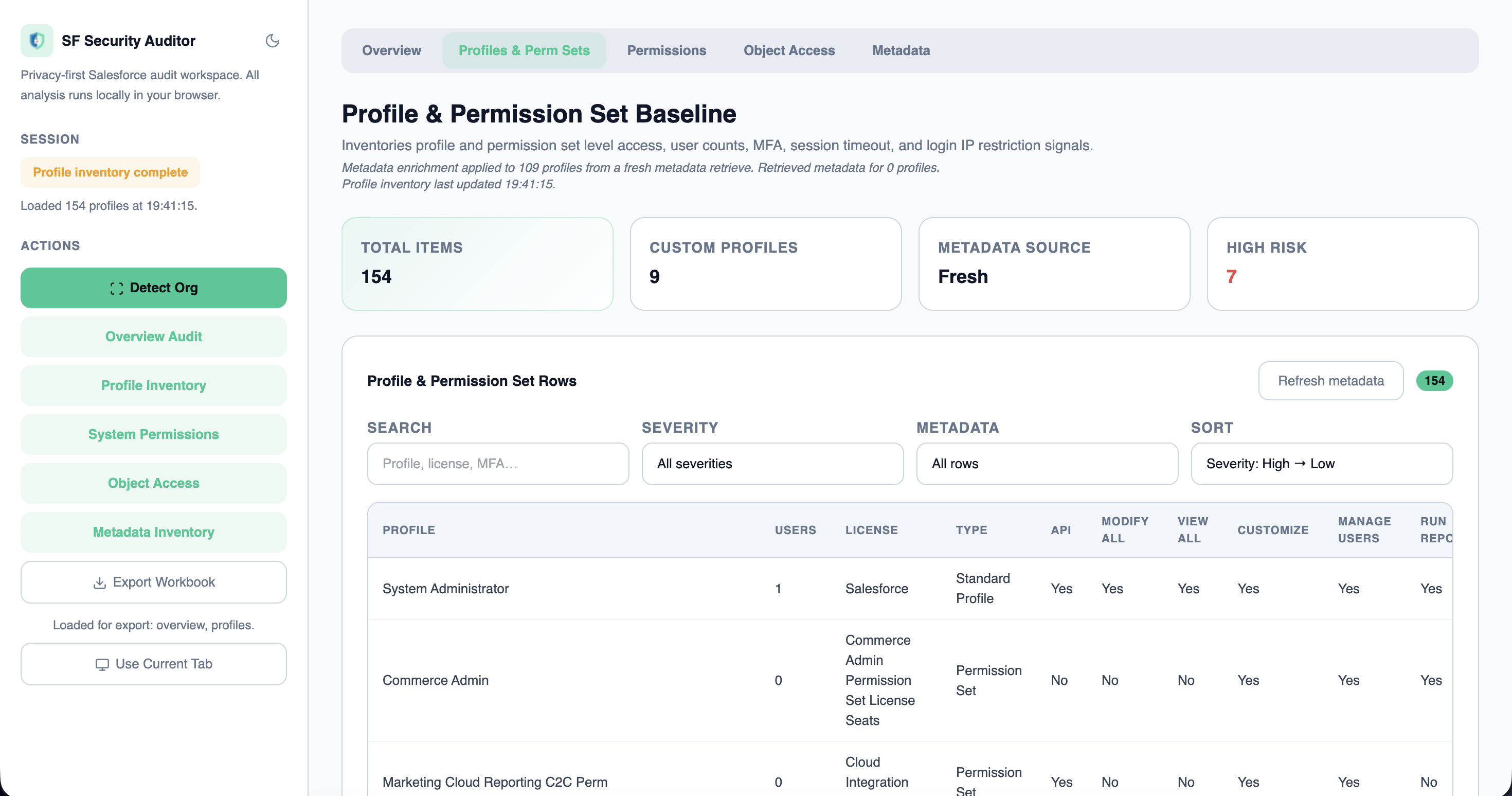Screen dimensions: 1512x796
Task: Click the 154 row count badge
Action: point(1434,381)
